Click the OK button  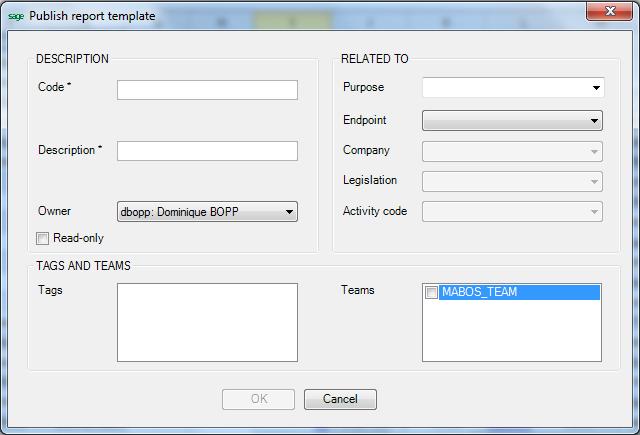click(x=259, y=399)
